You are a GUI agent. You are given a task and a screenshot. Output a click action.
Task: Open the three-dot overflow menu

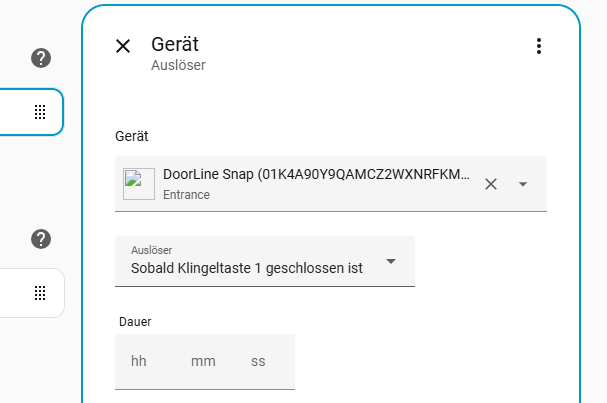point(539,46)
